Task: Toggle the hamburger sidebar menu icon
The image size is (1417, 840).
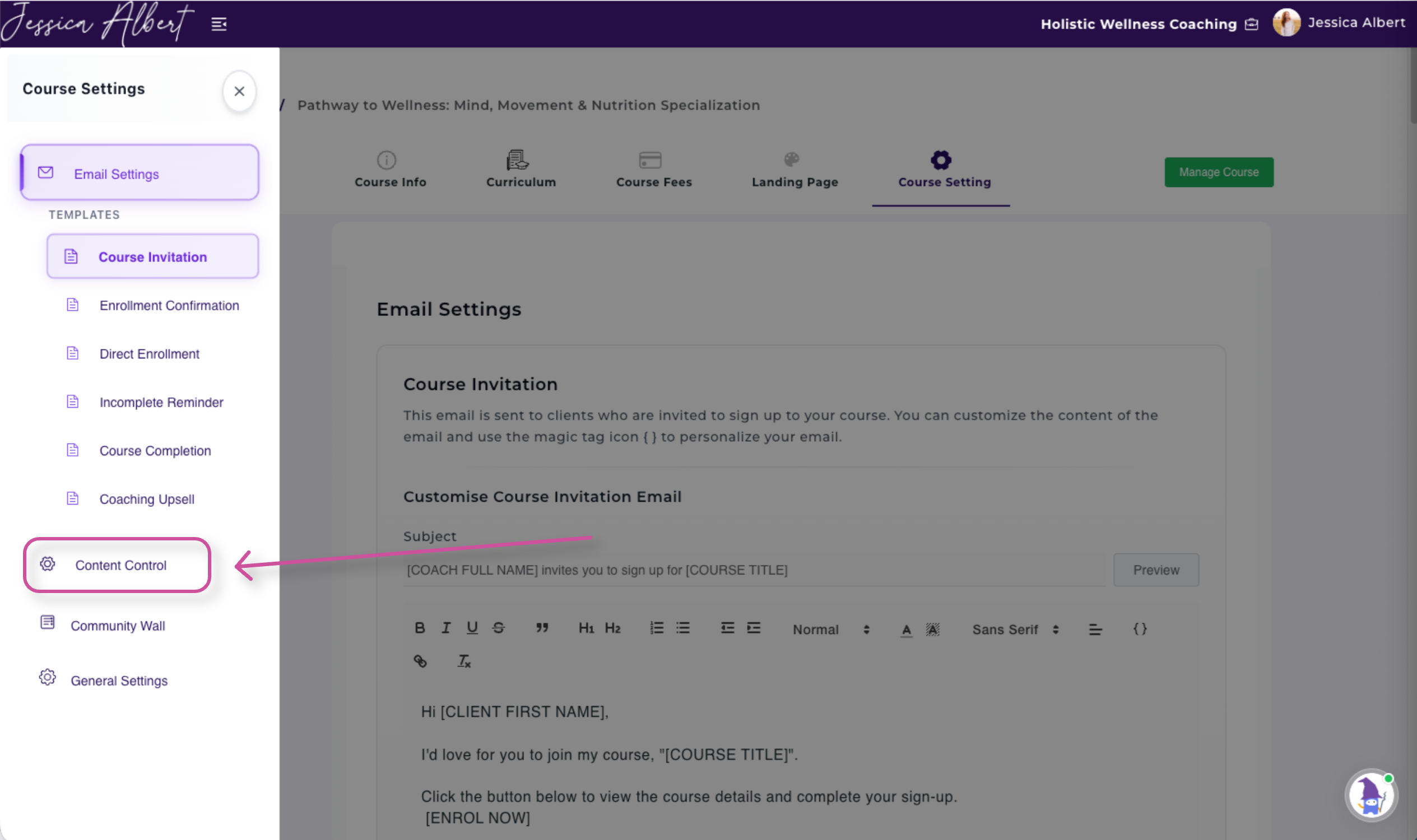Action: click(219, 24)
